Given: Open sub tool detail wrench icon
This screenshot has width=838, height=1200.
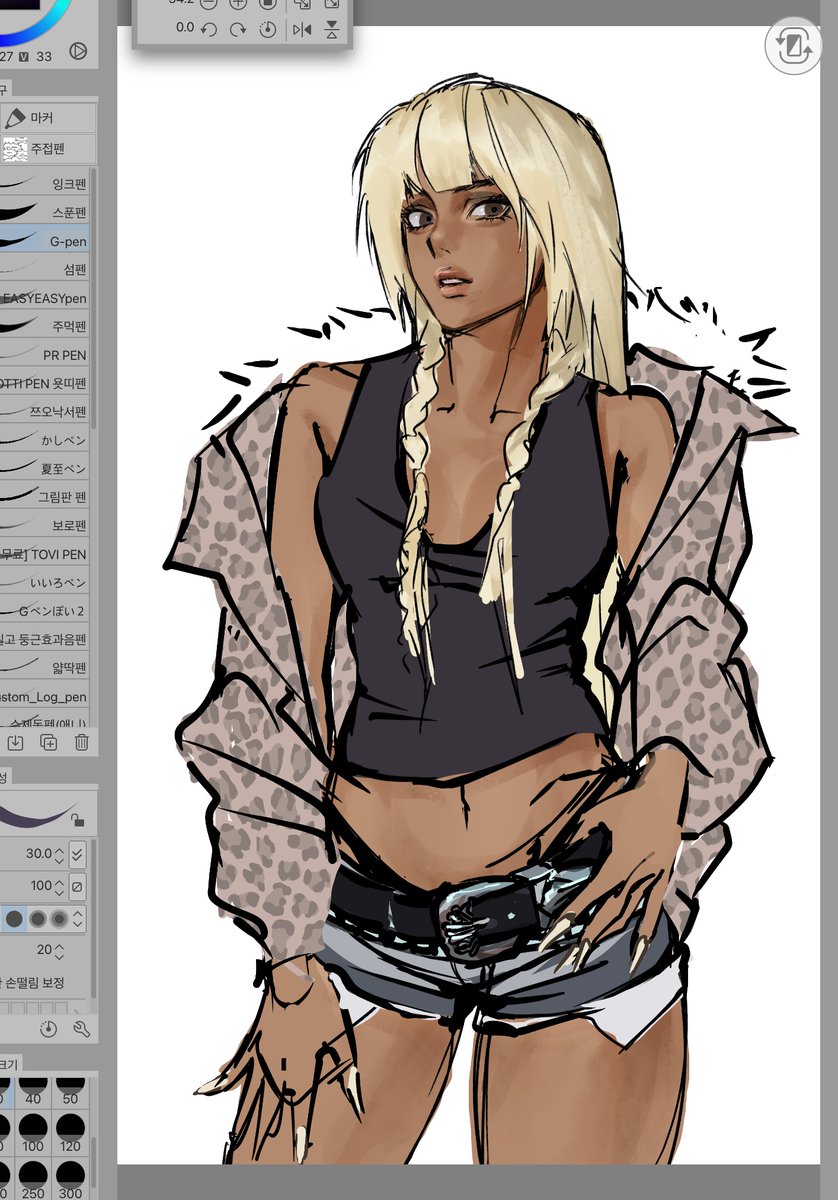Looking at the screenshot, I should pyautogui.click(x=81, y=1029).
